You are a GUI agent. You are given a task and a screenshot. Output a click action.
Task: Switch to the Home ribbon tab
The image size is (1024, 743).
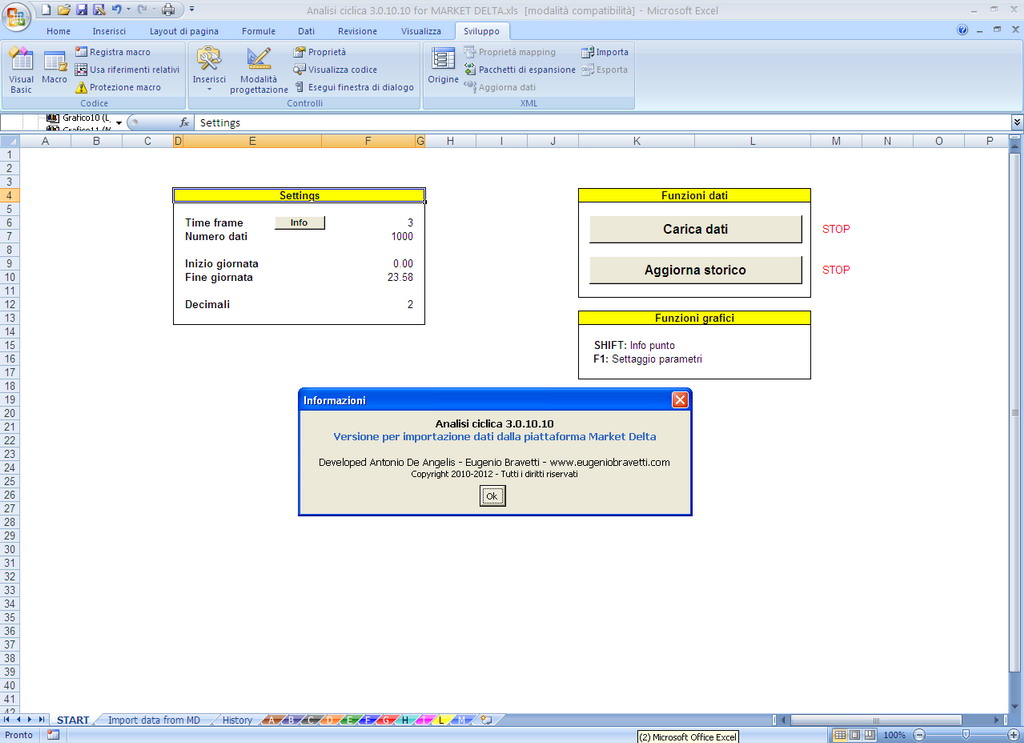[x=58, y=31]
